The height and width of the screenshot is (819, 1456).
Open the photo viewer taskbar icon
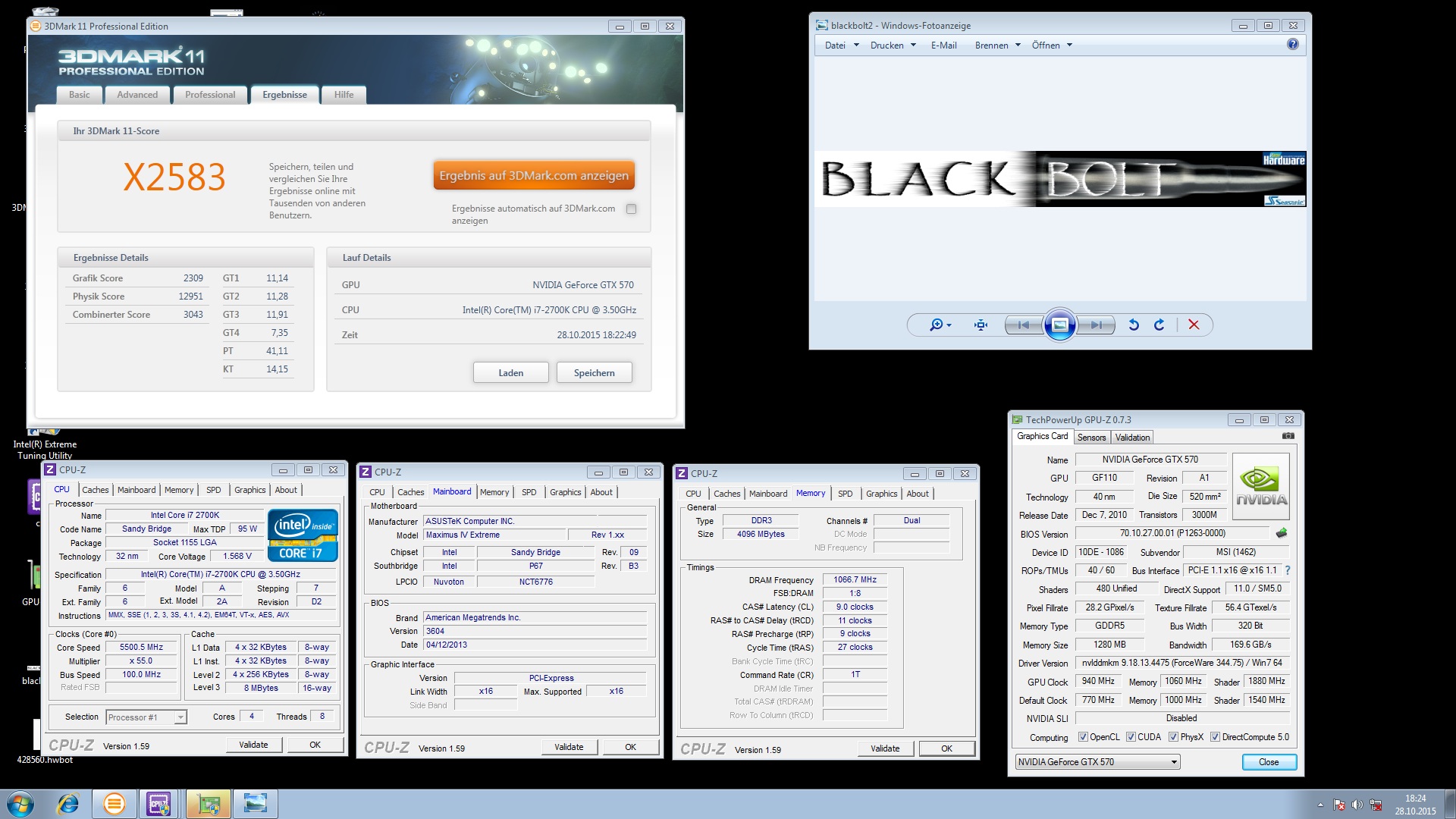[x=255, y=804]
